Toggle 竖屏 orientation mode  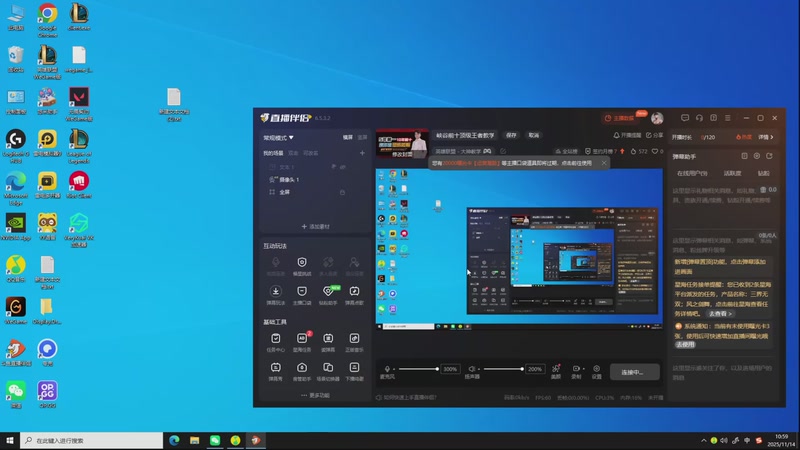click(x=362, y=137)
